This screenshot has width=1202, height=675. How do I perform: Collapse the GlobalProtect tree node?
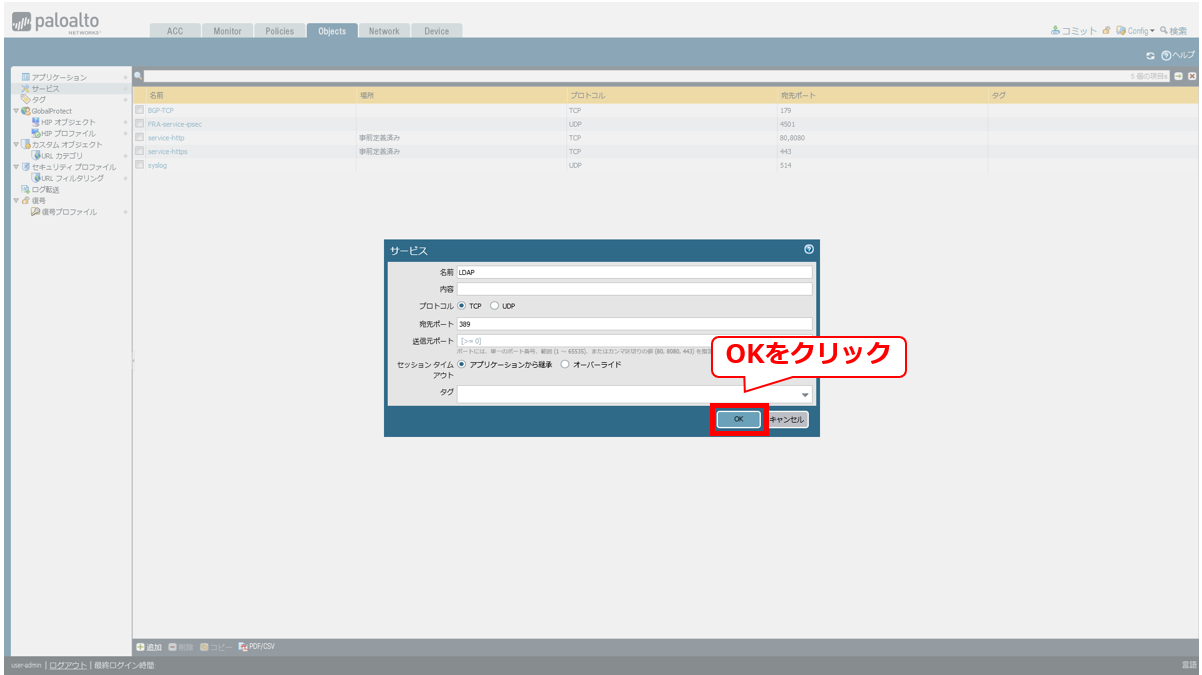coord(15,111)
